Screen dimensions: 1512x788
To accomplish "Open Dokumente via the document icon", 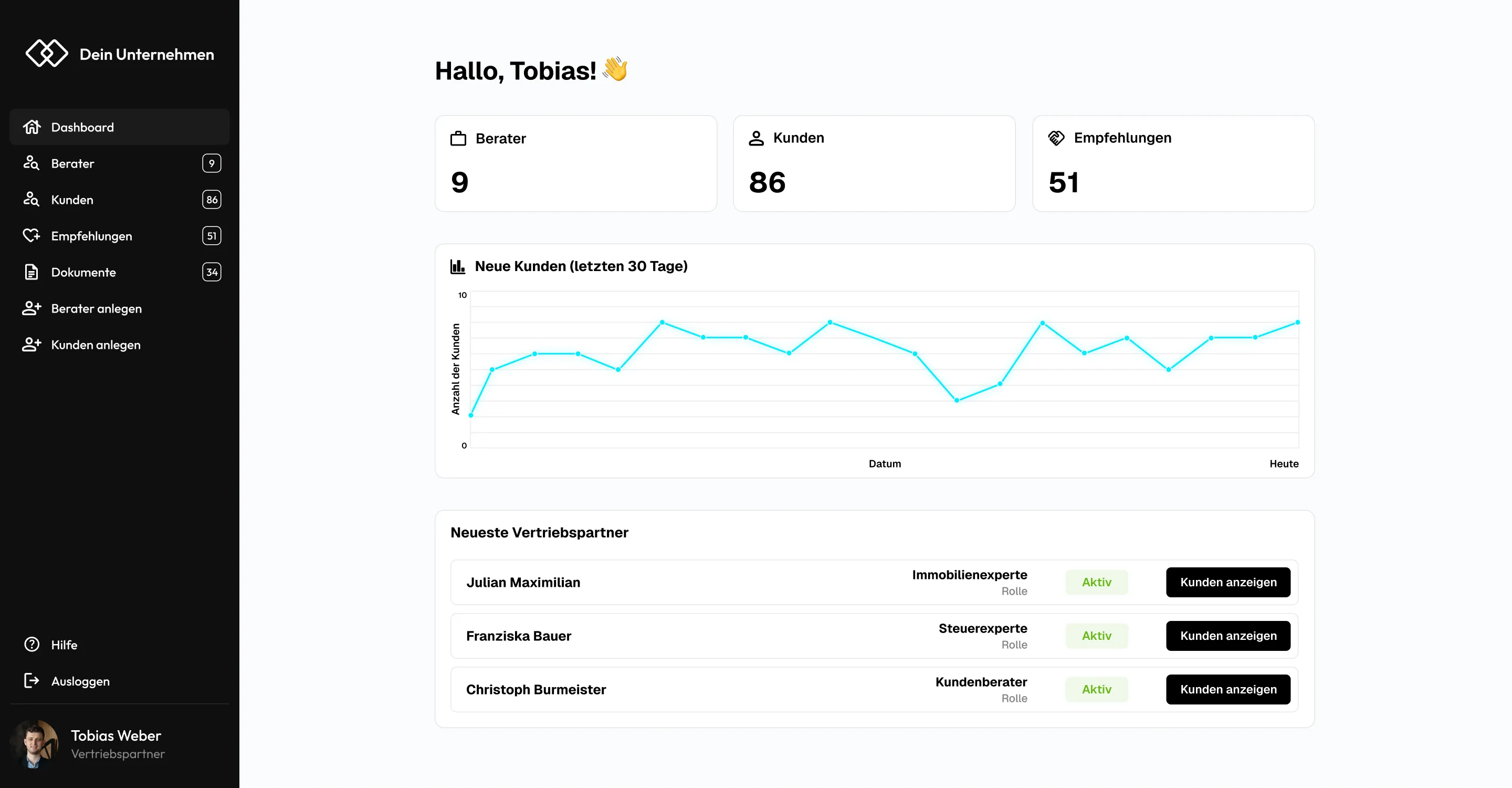I will click(31, 272).
